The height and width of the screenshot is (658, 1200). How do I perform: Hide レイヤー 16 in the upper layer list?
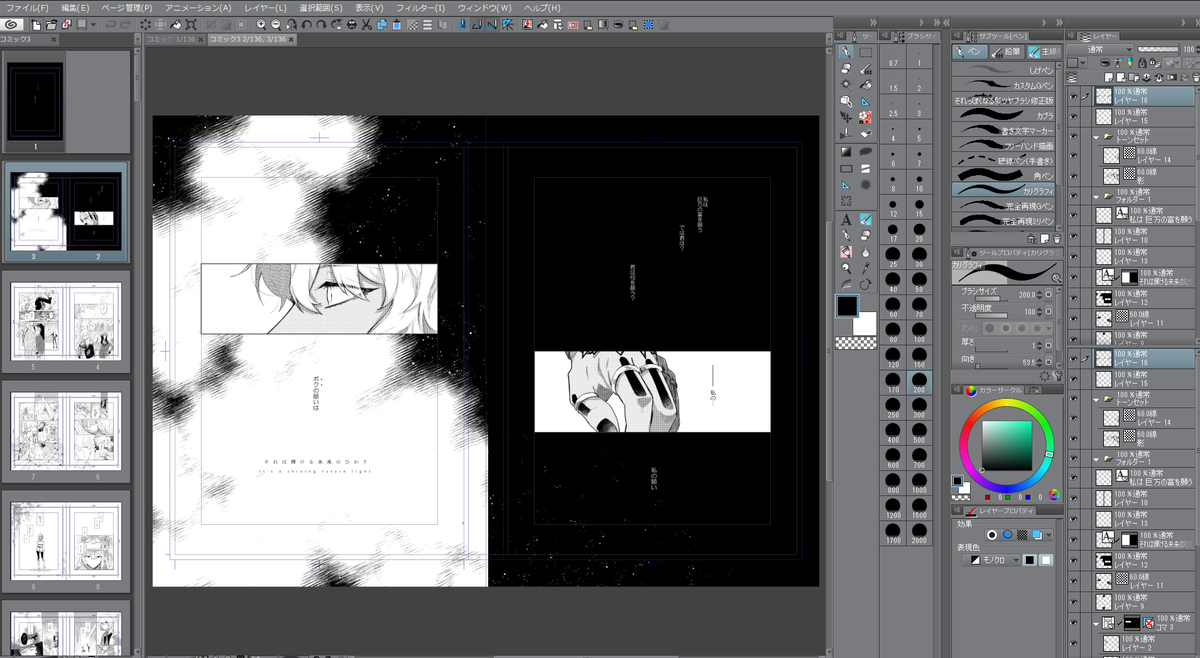(1074, 97)
